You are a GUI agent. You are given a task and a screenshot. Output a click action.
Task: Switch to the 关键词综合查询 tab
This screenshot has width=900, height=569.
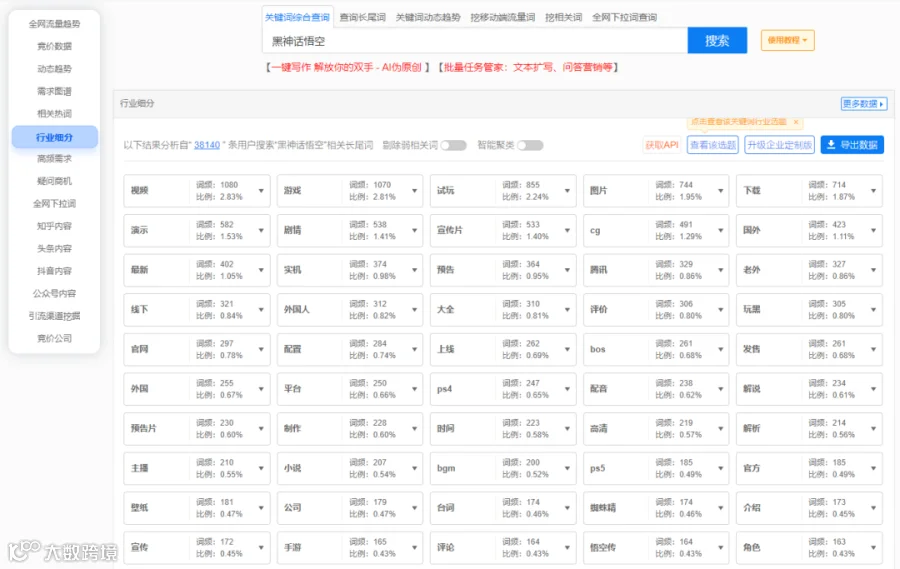[297, 17]
